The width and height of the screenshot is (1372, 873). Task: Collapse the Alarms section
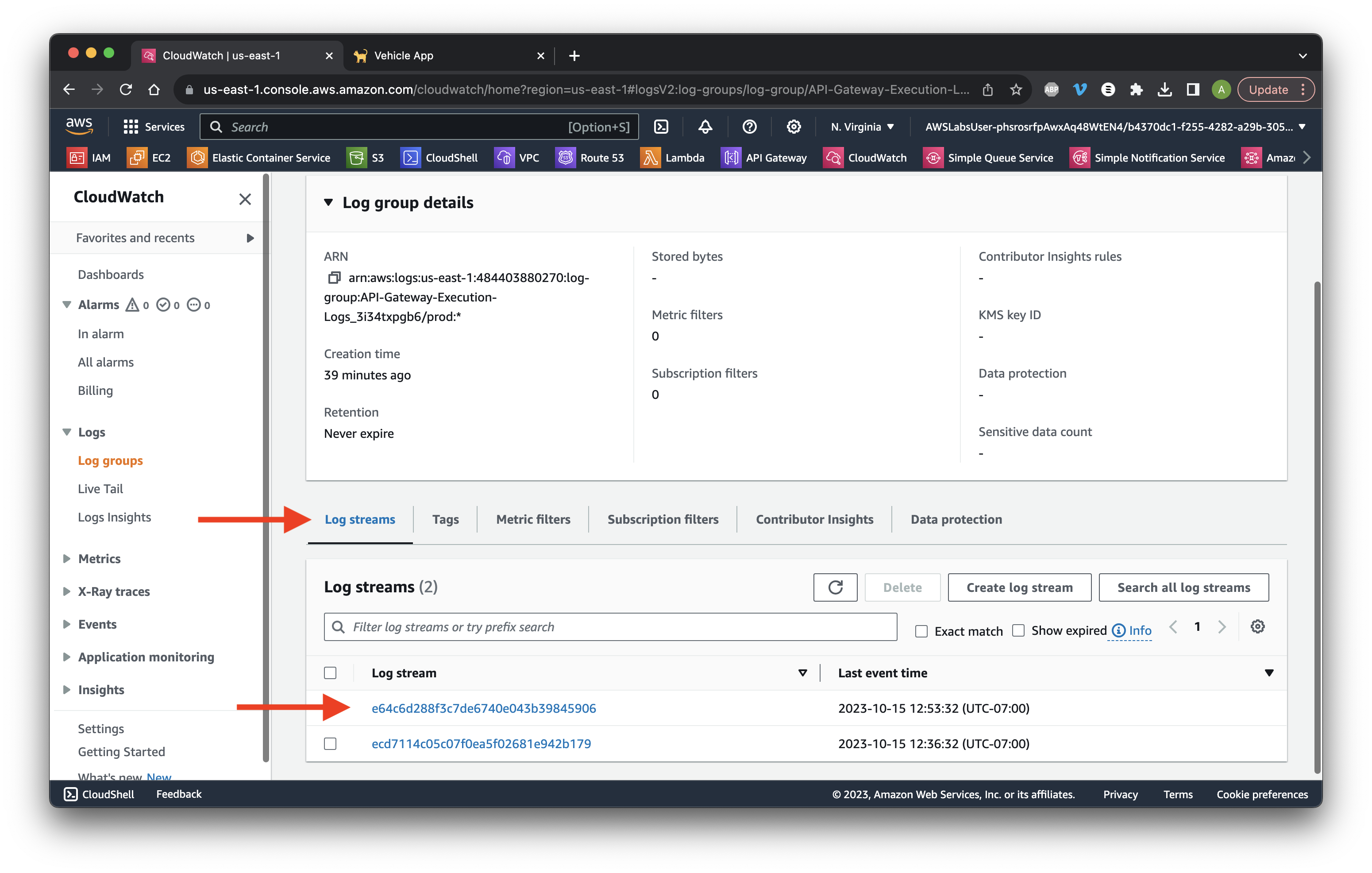point(67,304)
